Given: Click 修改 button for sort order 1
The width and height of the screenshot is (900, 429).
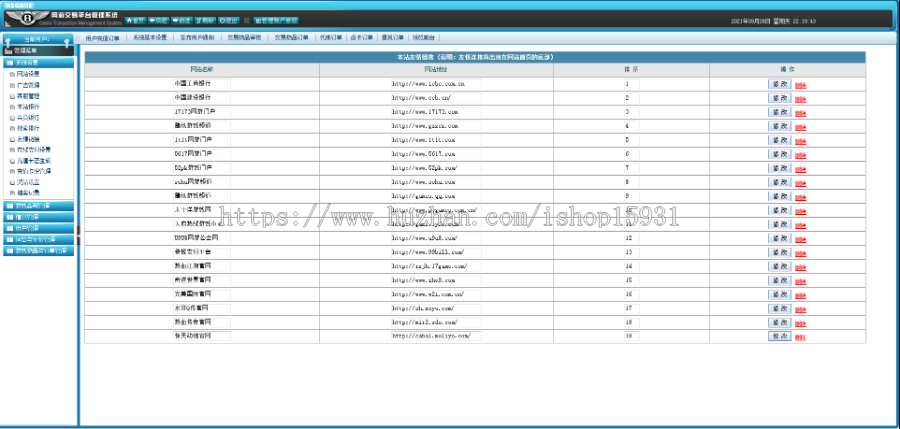Looking at the screenshot, I should click(779, 84).
